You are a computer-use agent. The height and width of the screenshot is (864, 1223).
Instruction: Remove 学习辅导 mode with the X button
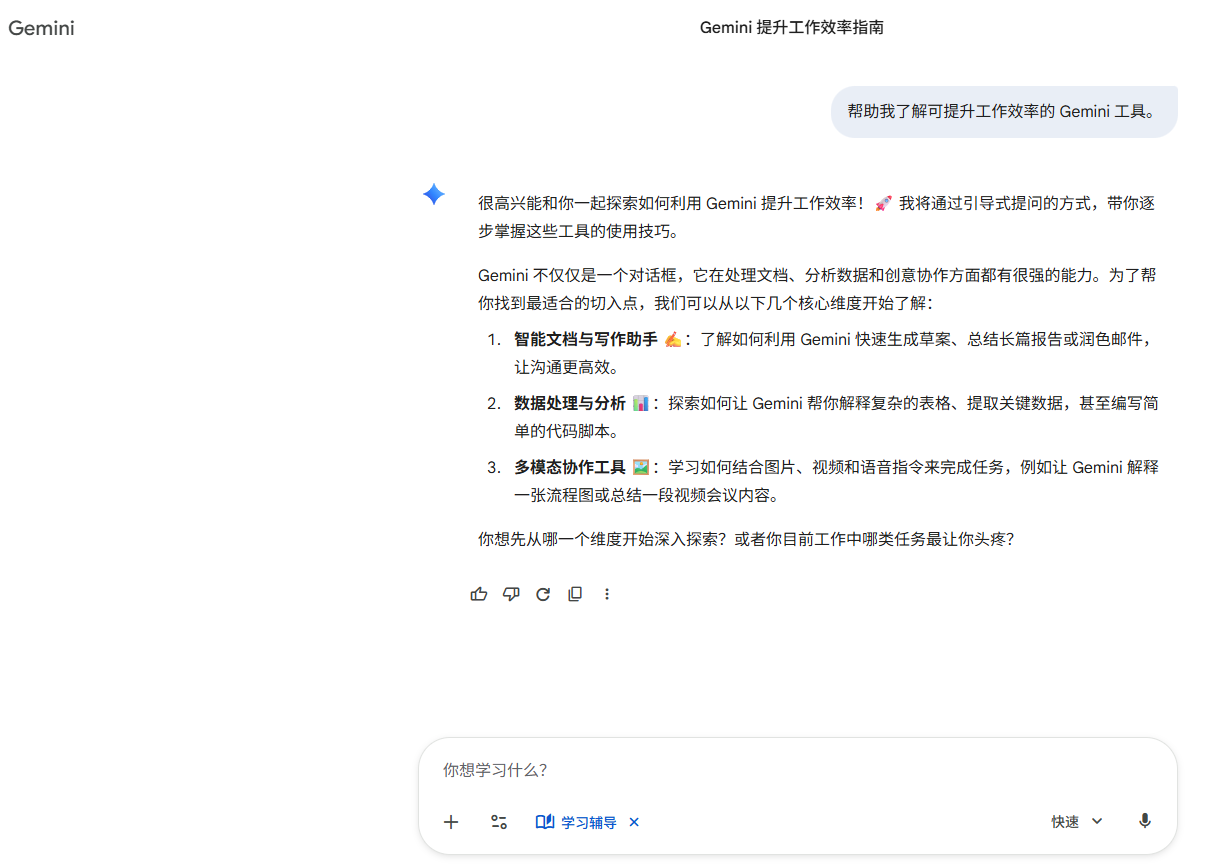[x=634, y=822]
